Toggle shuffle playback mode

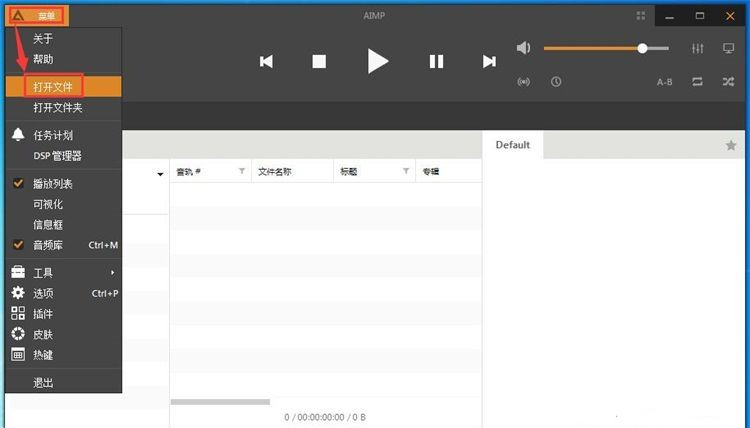[x=728, y=82]
